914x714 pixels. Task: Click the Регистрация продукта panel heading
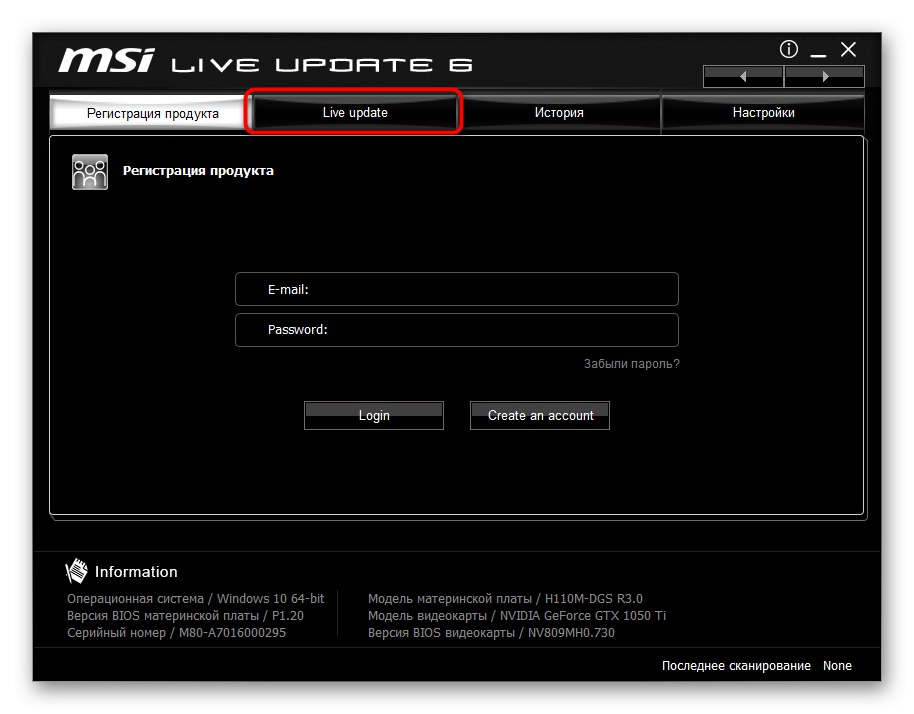coord(198,171)
